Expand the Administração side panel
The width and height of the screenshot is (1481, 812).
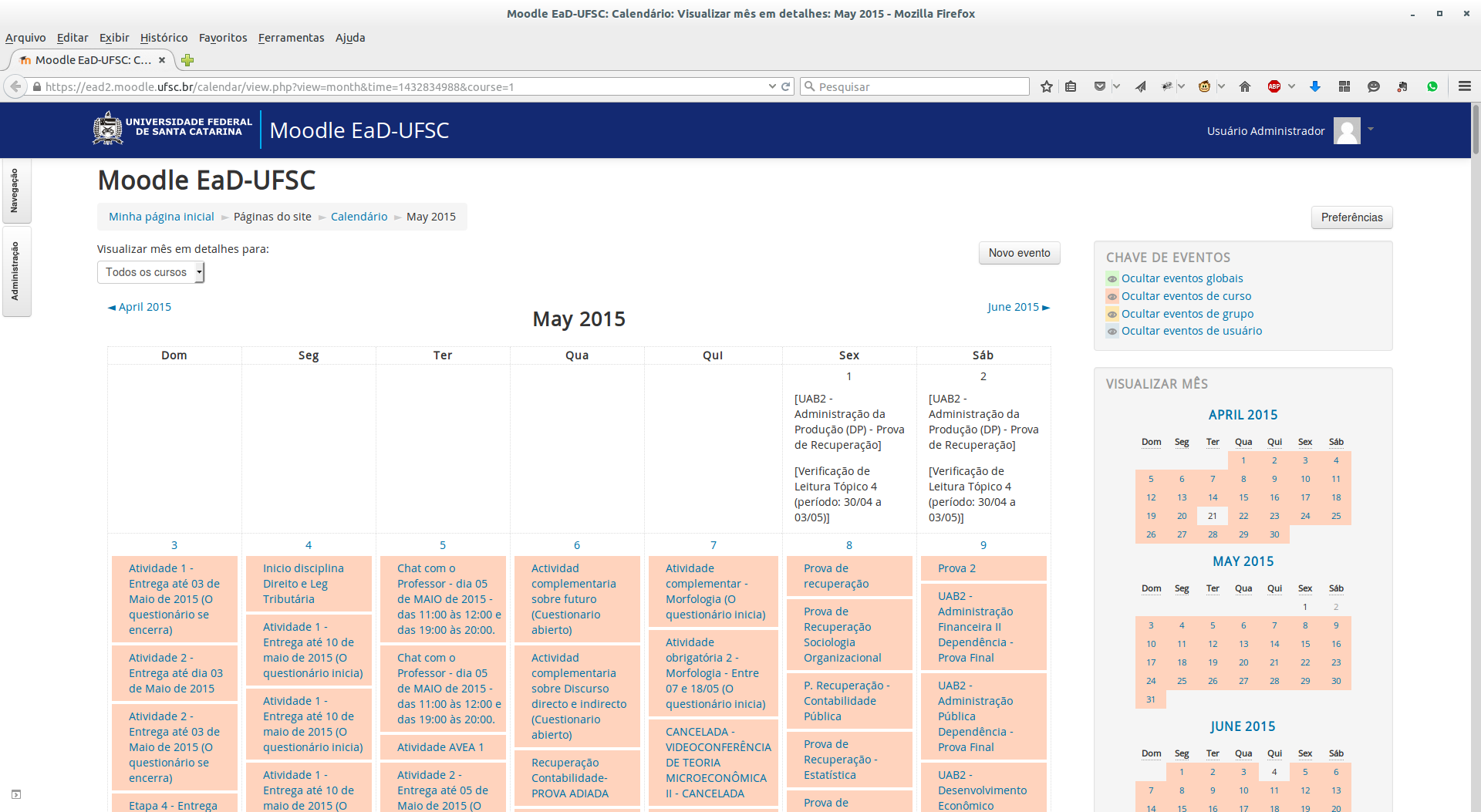15,271
